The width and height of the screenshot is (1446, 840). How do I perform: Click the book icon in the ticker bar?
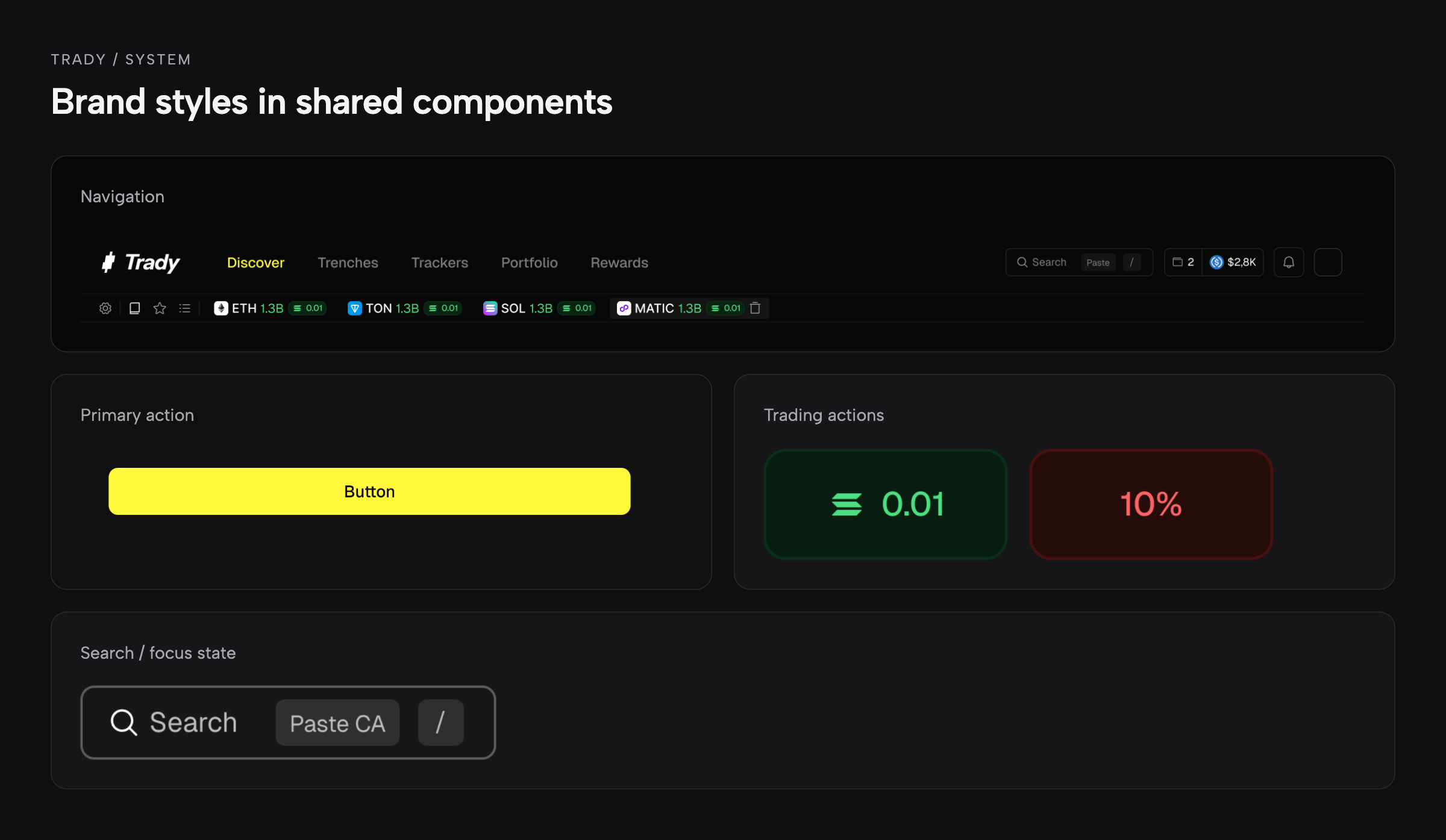click(135, 308)
